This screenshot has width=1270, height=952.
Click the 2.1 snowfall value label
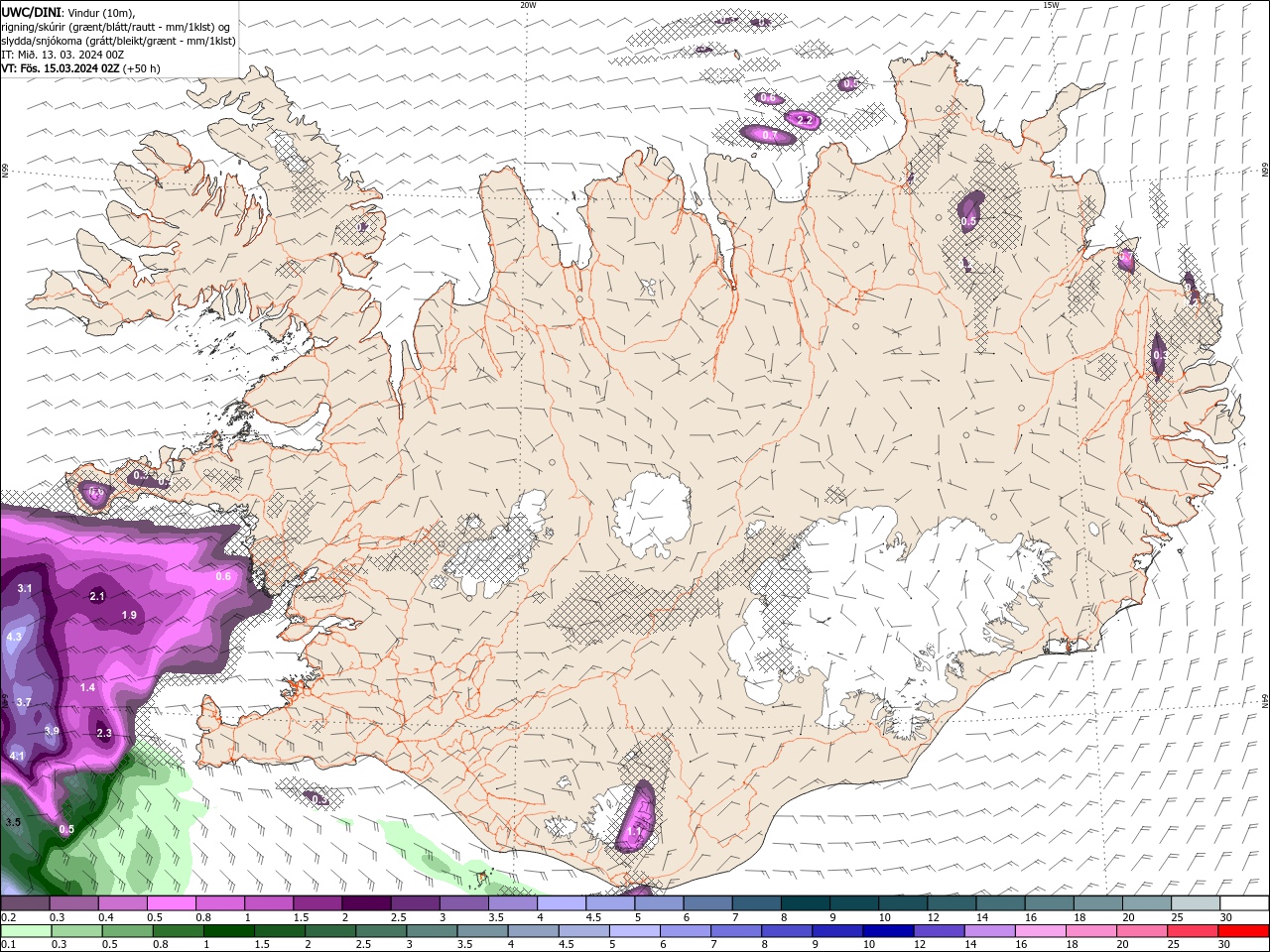(97, 596)
